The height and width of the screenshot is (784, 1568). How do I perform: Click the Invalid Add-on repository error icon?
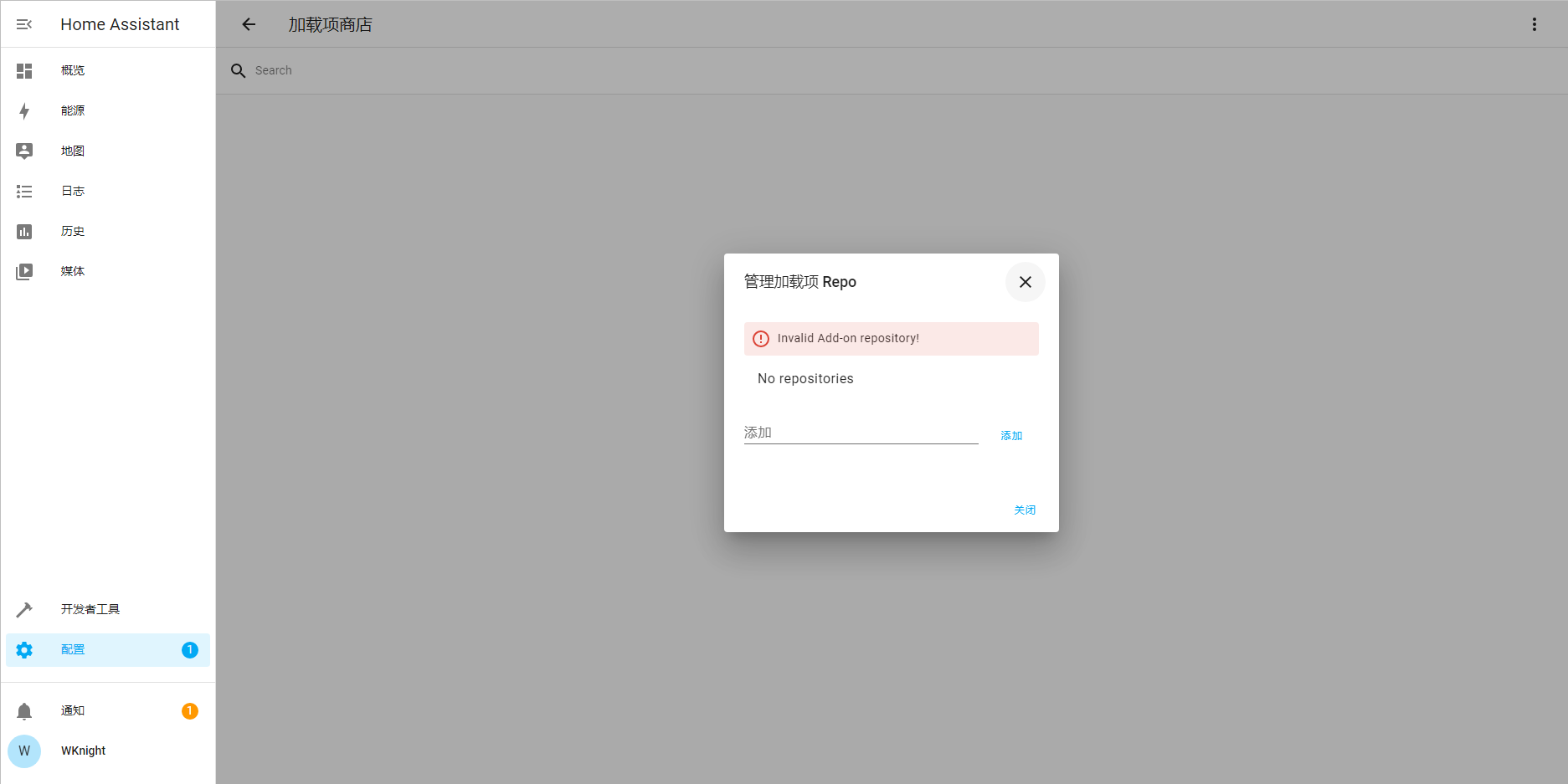click(x=761, y=339)
